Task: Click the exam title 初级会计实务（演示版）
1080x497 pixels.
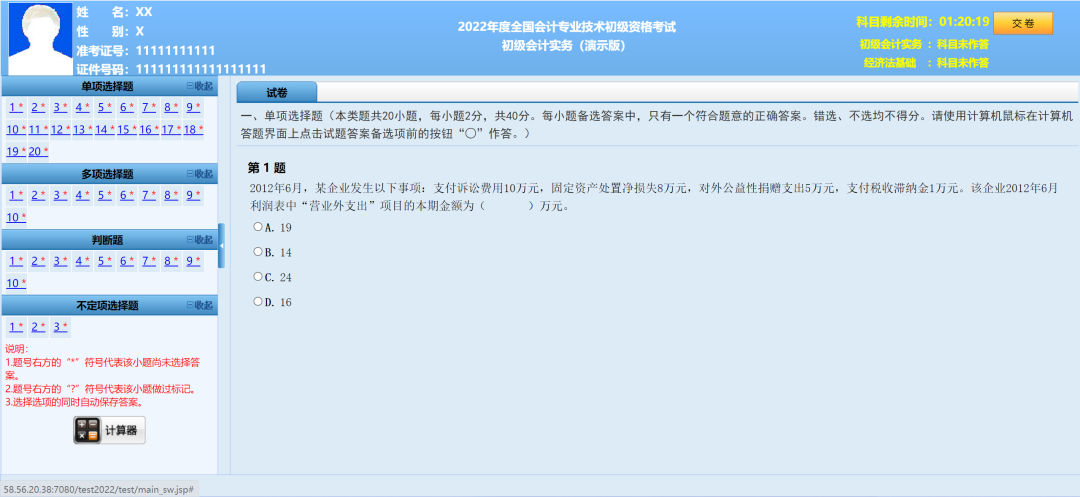Action: click(564, 45)
